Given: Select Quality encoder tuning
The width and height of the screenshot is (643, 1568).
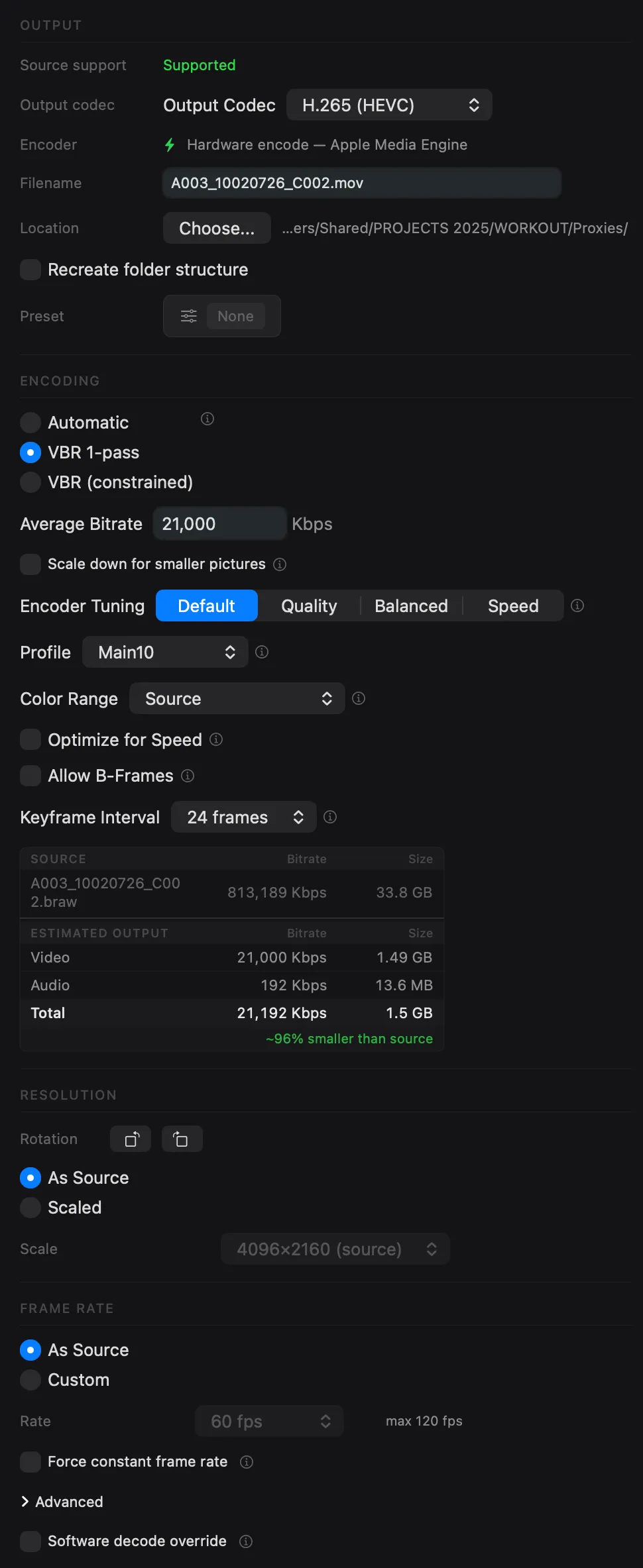Looking at the screenshot, I should click(x=309, y=605).
